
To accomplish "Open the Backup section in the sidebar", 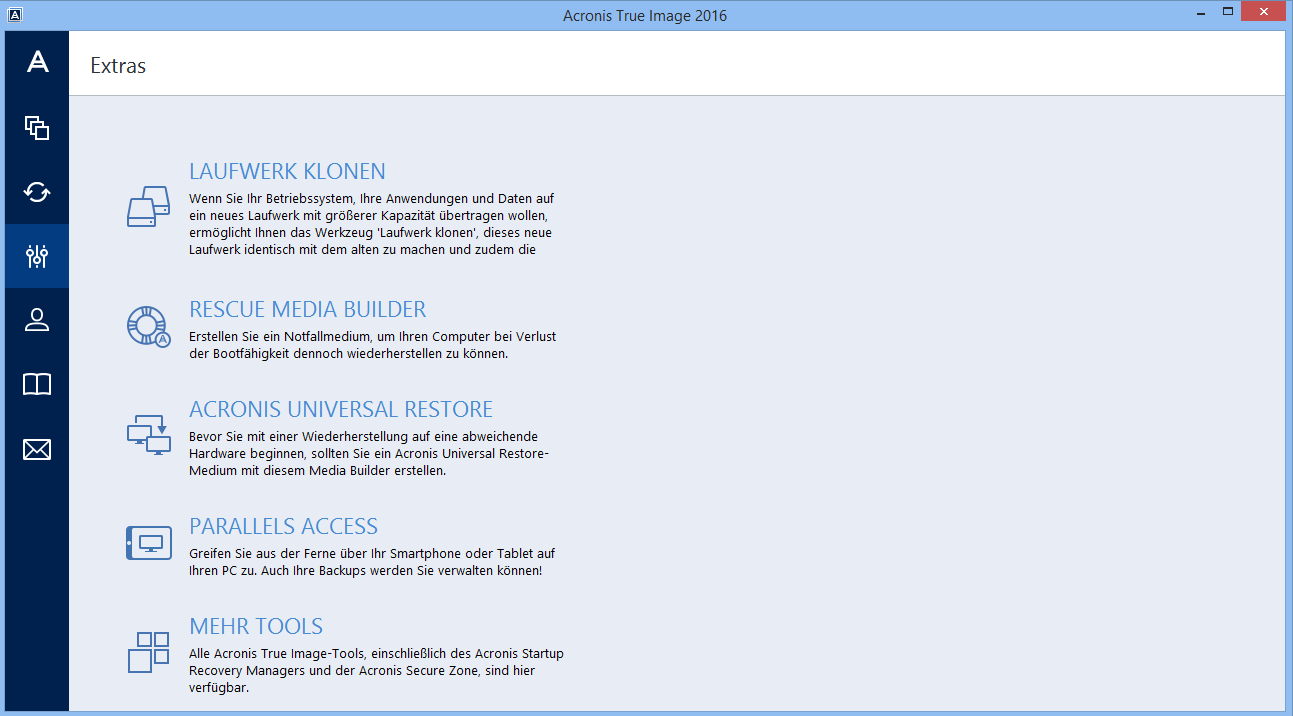I will [x=37, y=128].
